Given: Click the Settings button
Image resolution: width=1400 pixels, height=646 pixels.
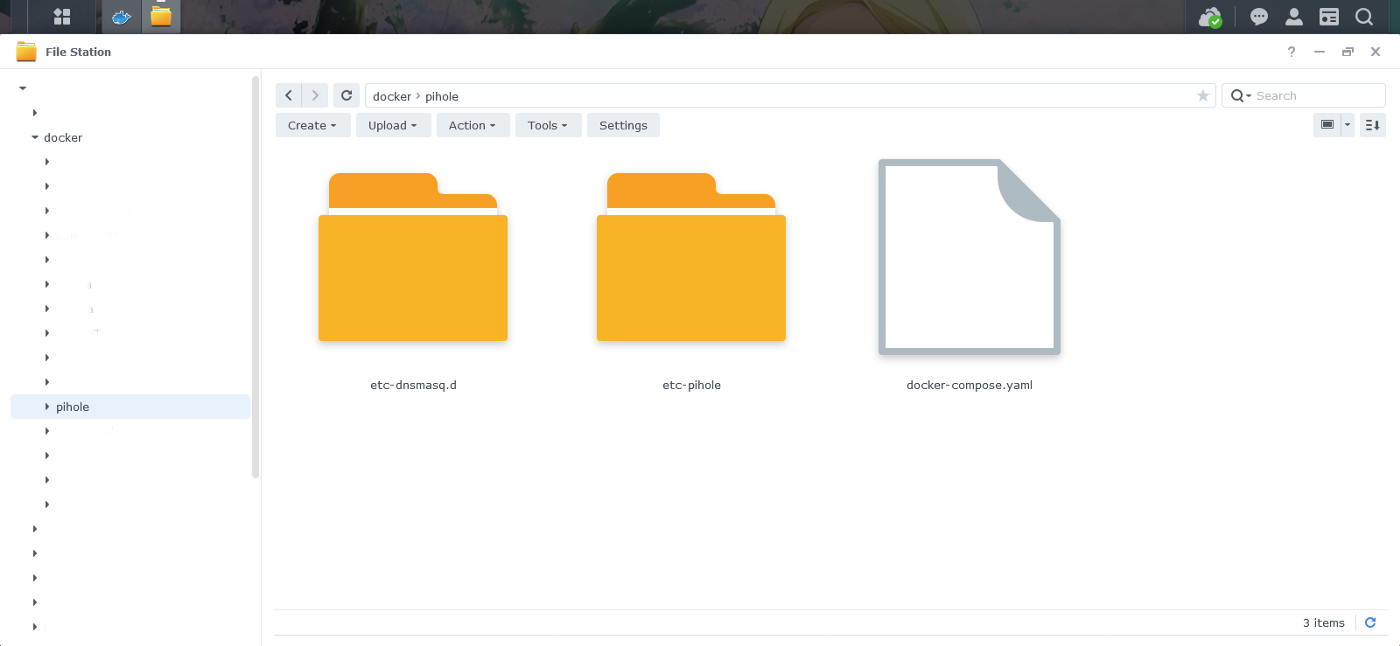Looking at the screenshot, I should tap(623, 125).
